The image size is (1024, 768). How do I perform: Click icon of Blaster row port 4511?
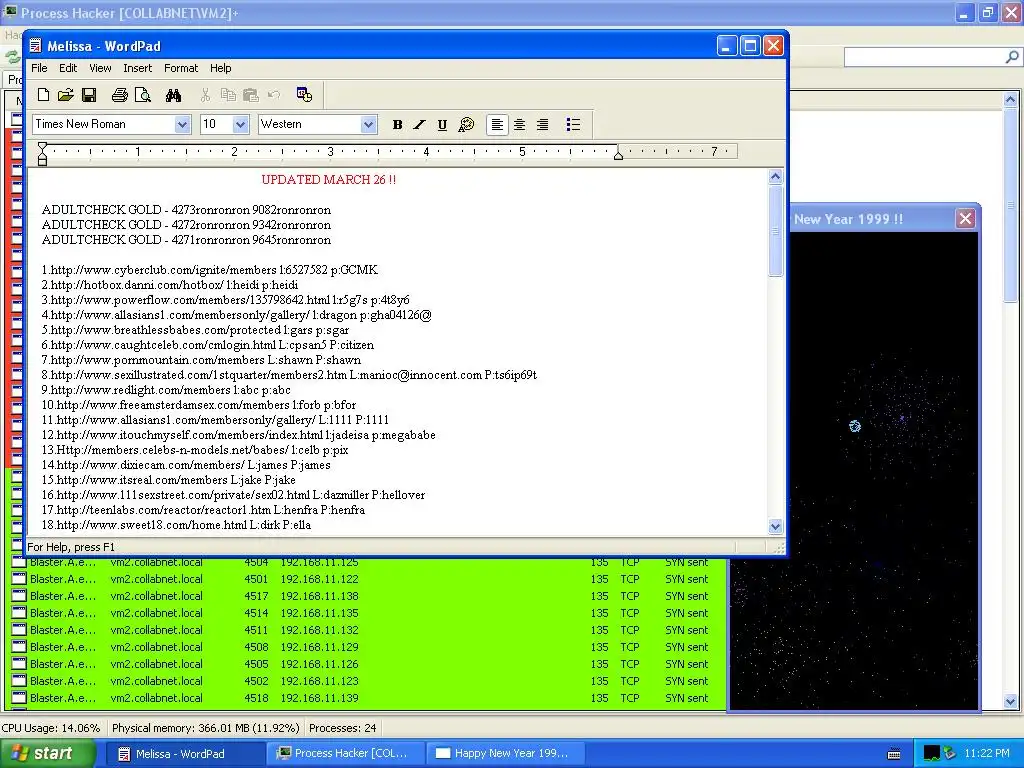pos(19,630)
